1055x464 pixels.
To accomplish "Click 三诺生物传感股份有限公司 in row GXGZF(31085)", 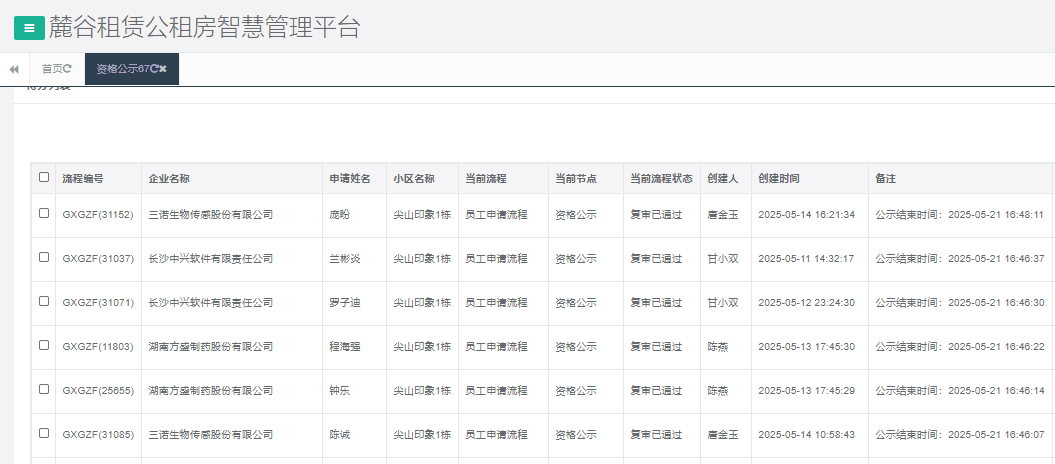I will tap(211, 435).
